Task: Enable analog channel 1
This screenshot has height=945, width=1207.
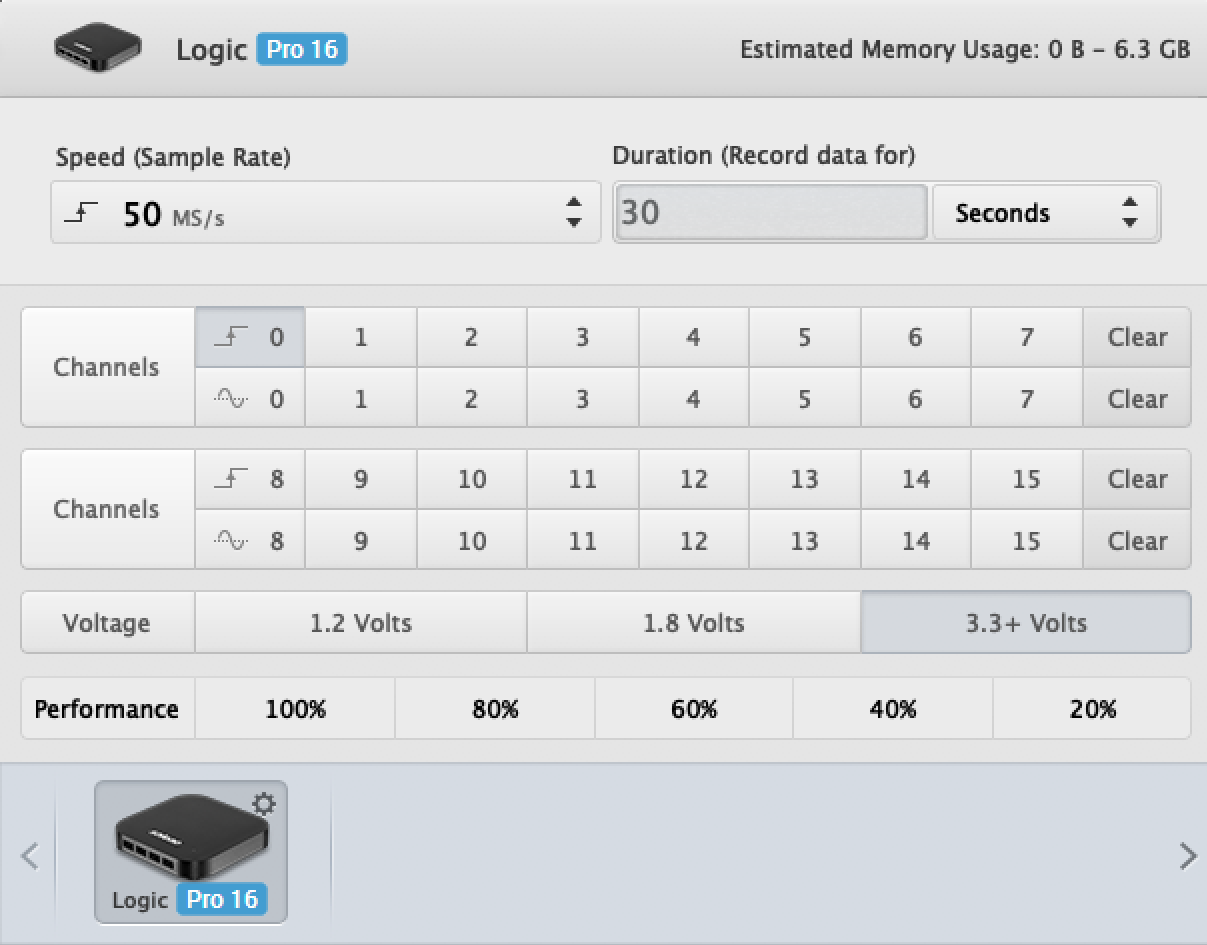Action: pyautogui.click(x=361, y=398)
